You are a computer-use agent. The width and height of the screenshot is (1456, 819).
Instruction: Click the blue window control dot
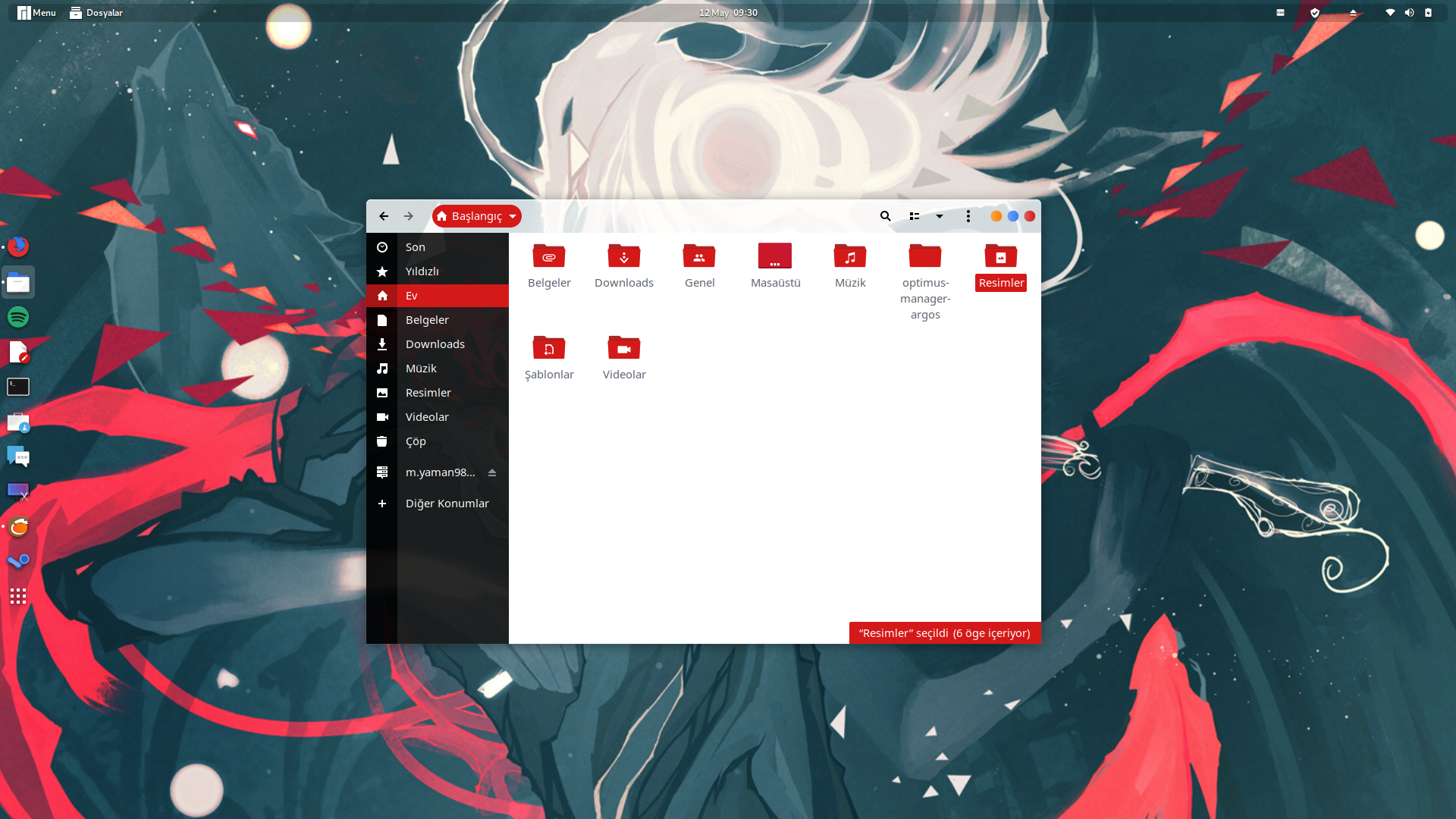coord(1013,216)
